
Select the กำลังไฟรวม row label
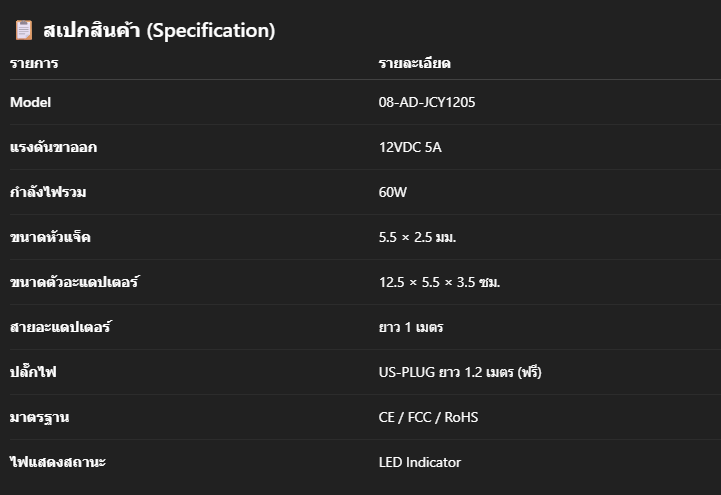click(x=48, y=192)
